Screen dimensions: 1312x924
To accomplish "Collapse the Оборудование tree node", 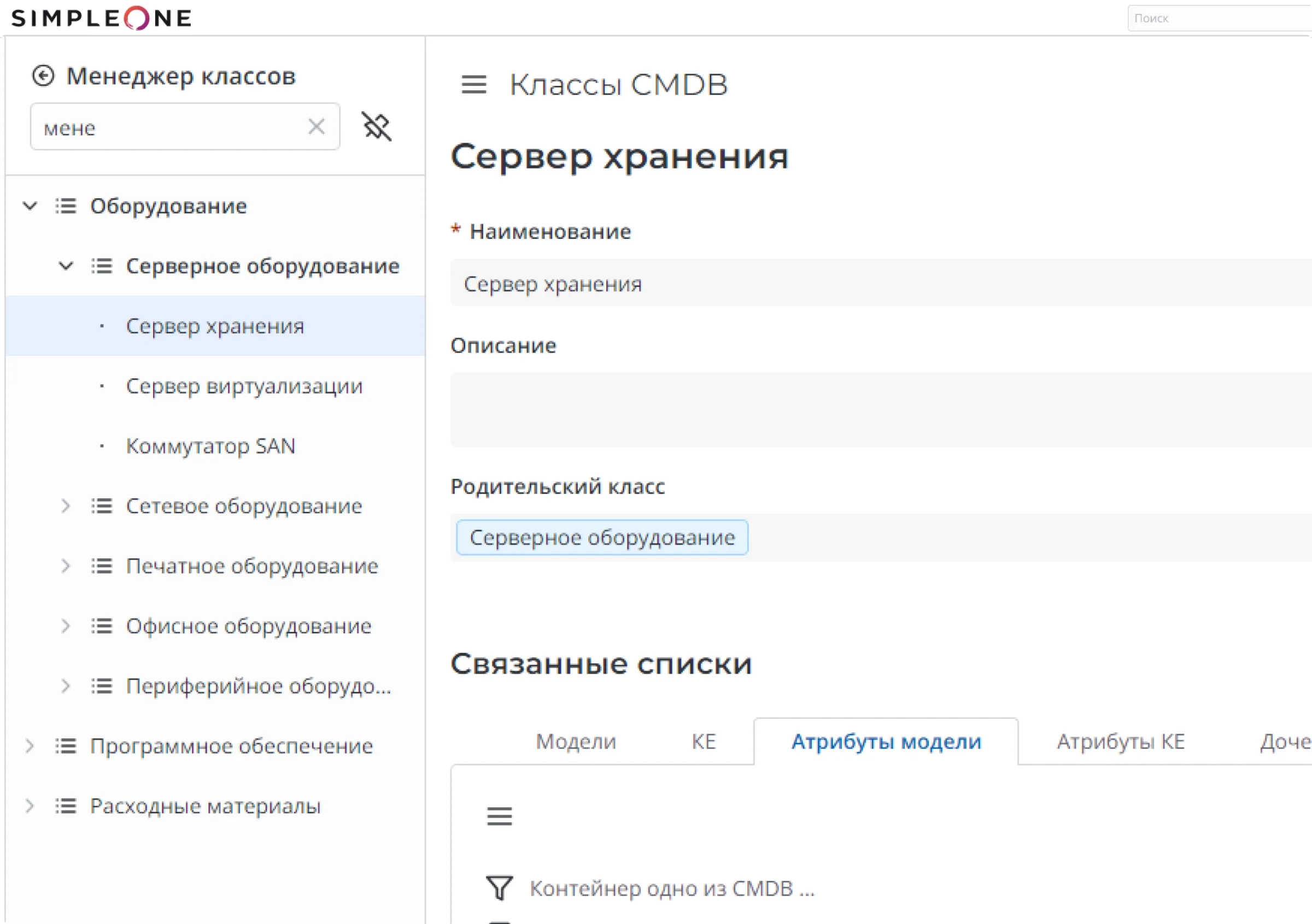I will [30, 205].
